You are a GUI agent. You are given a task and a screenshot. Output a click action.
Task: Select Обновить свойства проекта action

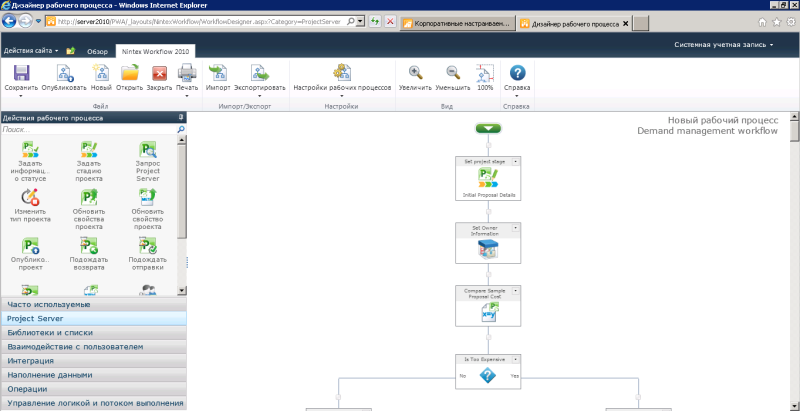(x=89, y=209)
